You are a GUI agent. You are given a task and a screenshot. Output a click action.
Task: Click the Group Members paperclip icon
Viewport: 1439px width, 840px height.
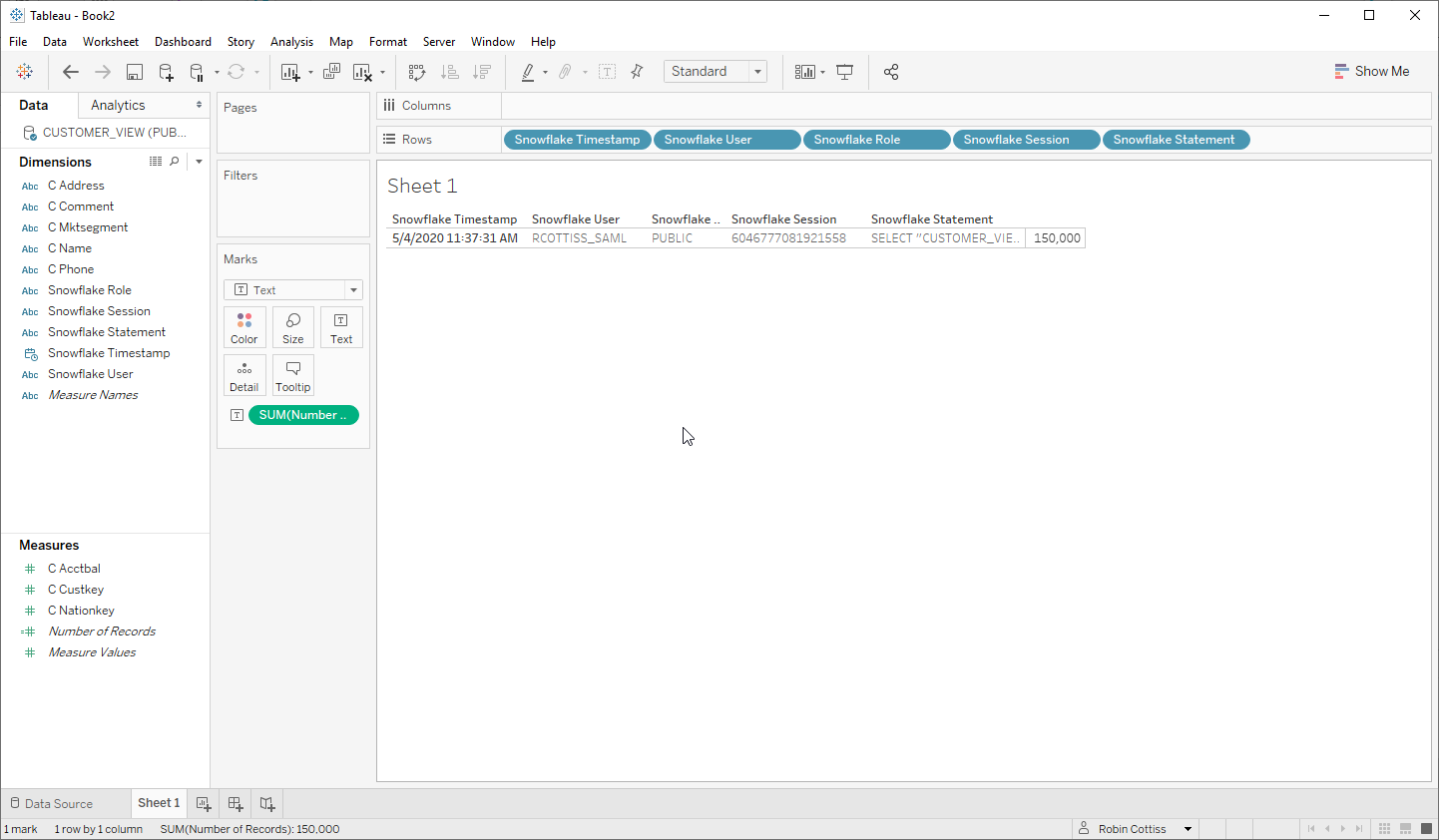tap(565, 72)
